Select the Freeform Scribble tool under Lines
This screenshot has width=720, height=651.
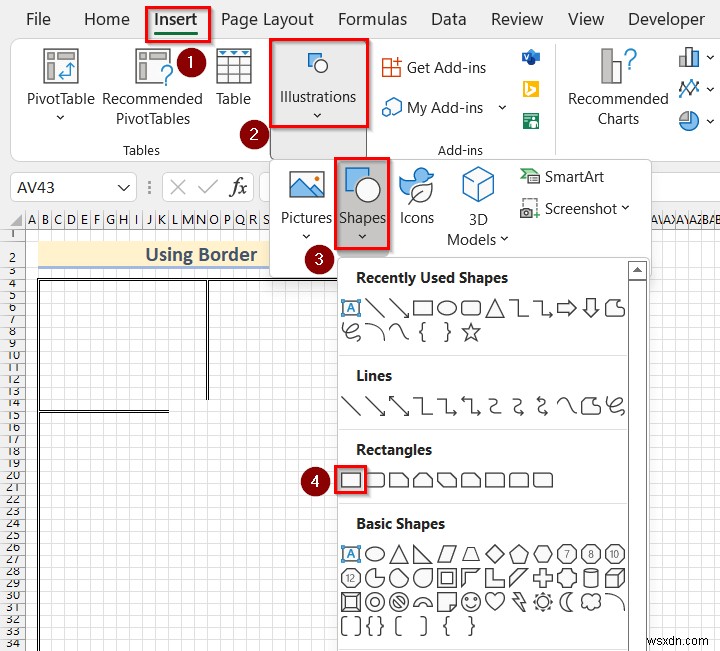tap(614, 406)
